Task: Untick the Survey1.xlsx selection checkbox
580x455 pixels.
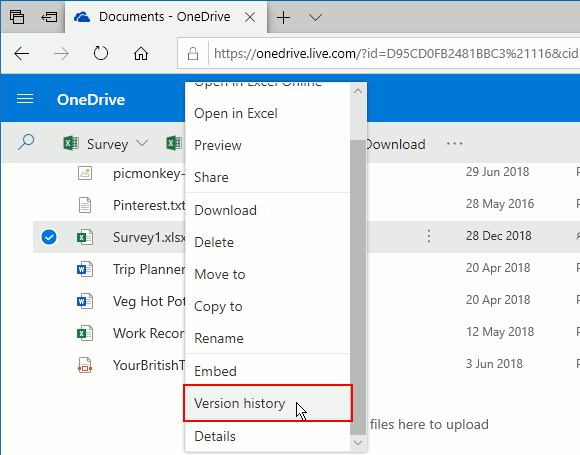Action: [x=49, y=237]
